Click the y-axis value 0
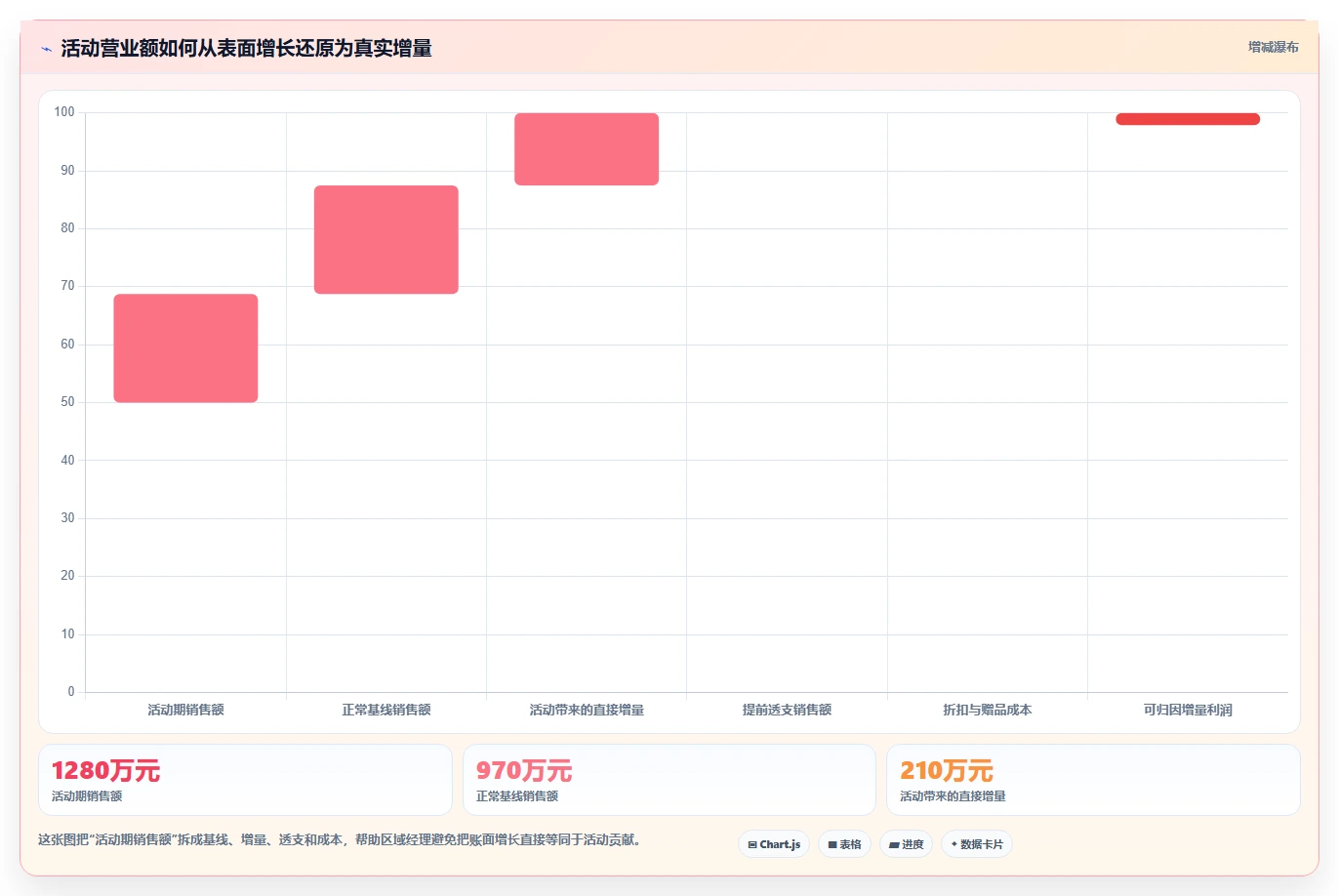The image size is (1339, 896). pos(70,692)
